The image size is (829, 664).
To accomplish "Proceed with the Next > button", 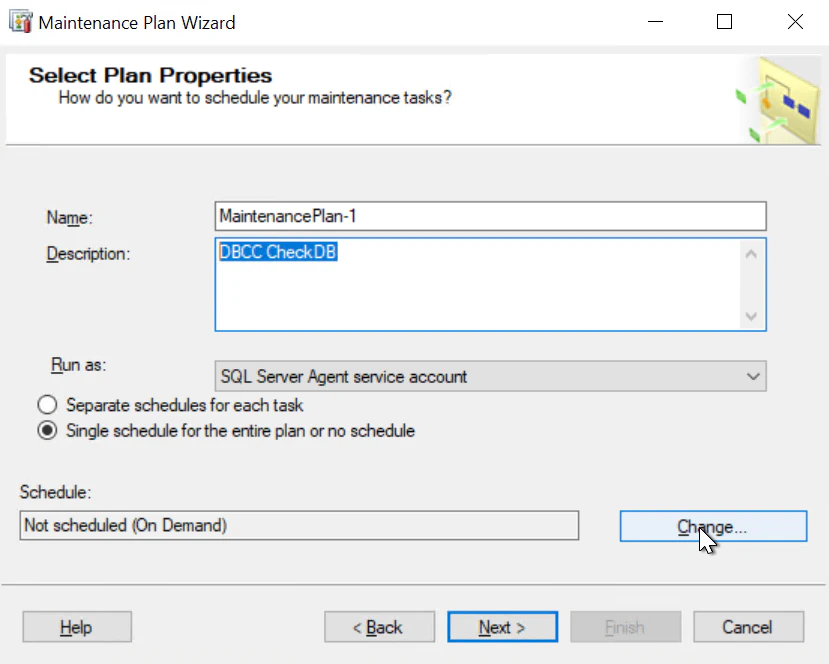I will 502,627.
